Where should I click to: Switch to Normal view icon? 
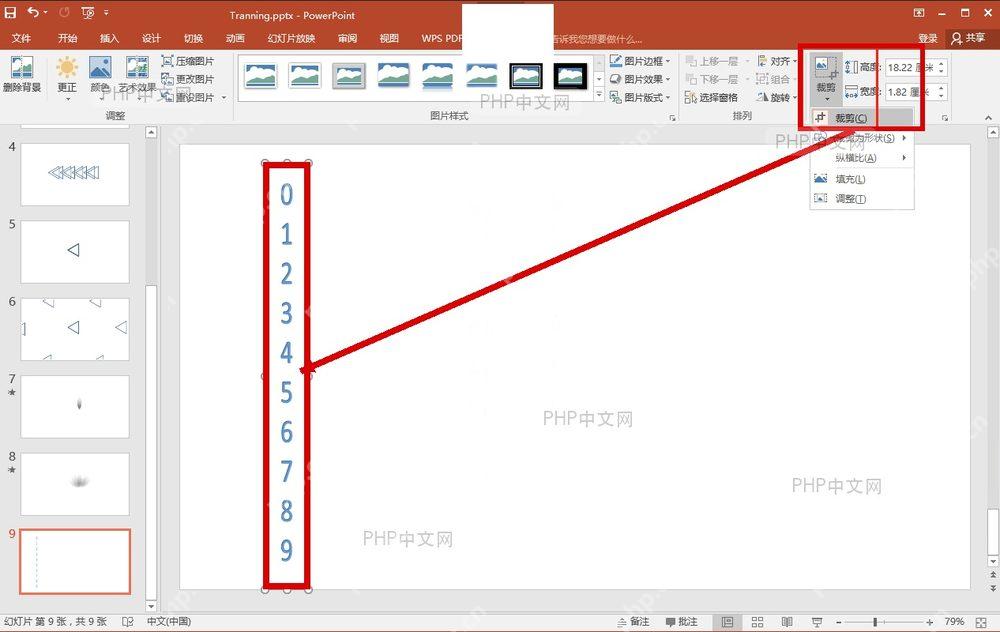(x=728, y=622)
